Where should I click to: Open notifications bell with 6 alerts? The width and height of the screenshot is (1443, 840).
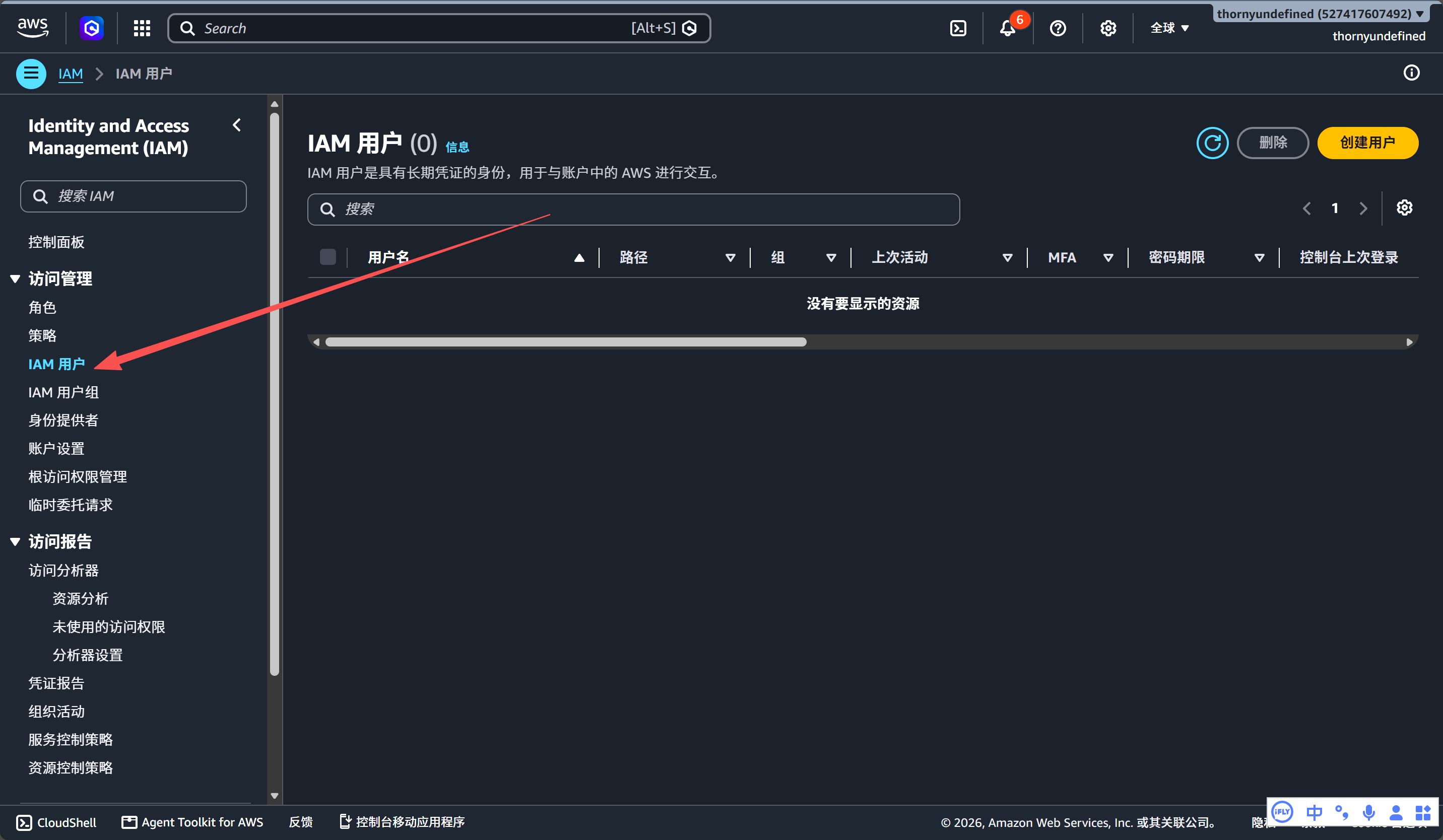[1008, 28]
